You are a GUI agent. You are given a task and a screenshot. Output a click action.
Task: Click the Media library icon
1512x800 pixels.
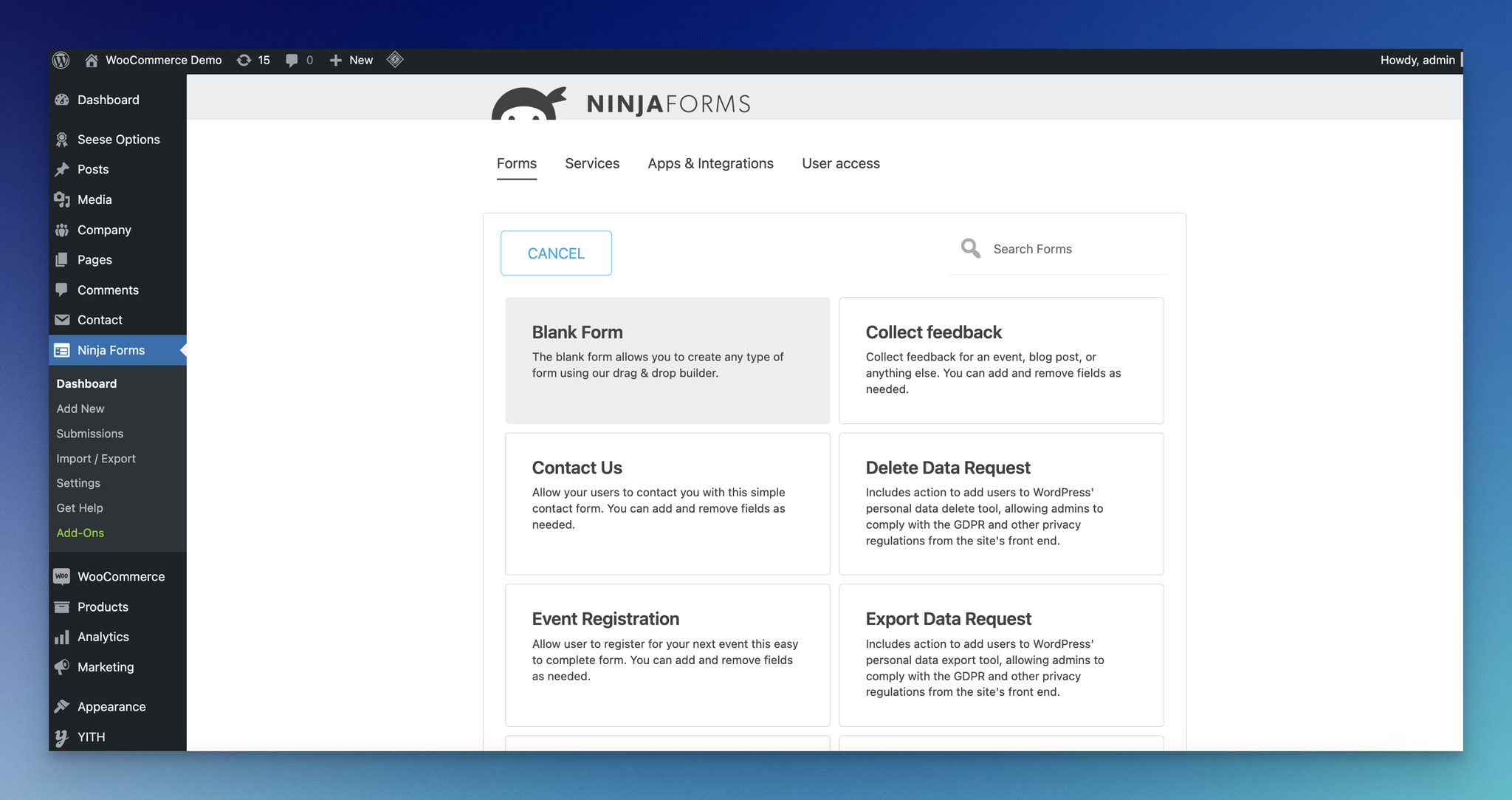[x=62, y=199]
